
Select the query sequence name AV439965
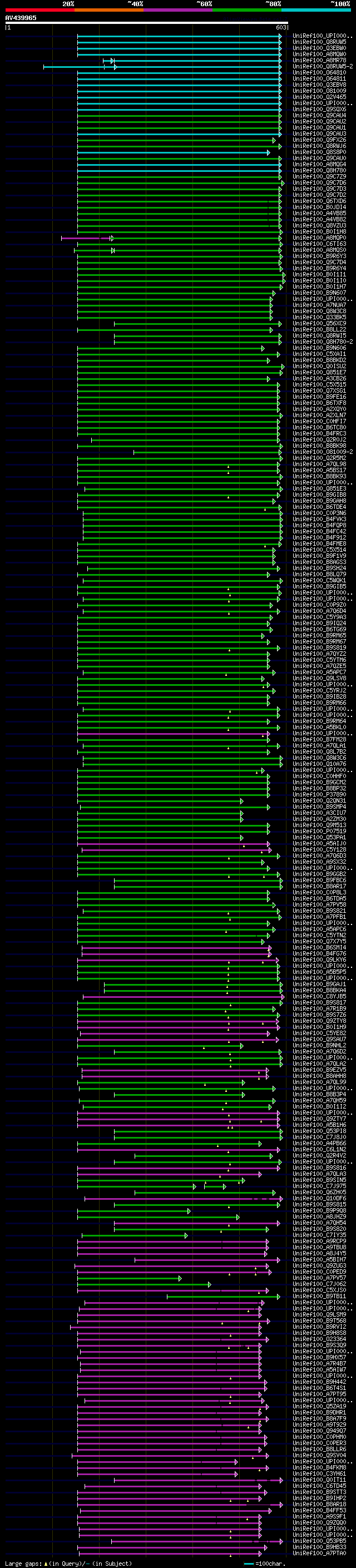(x=21, y=18)
